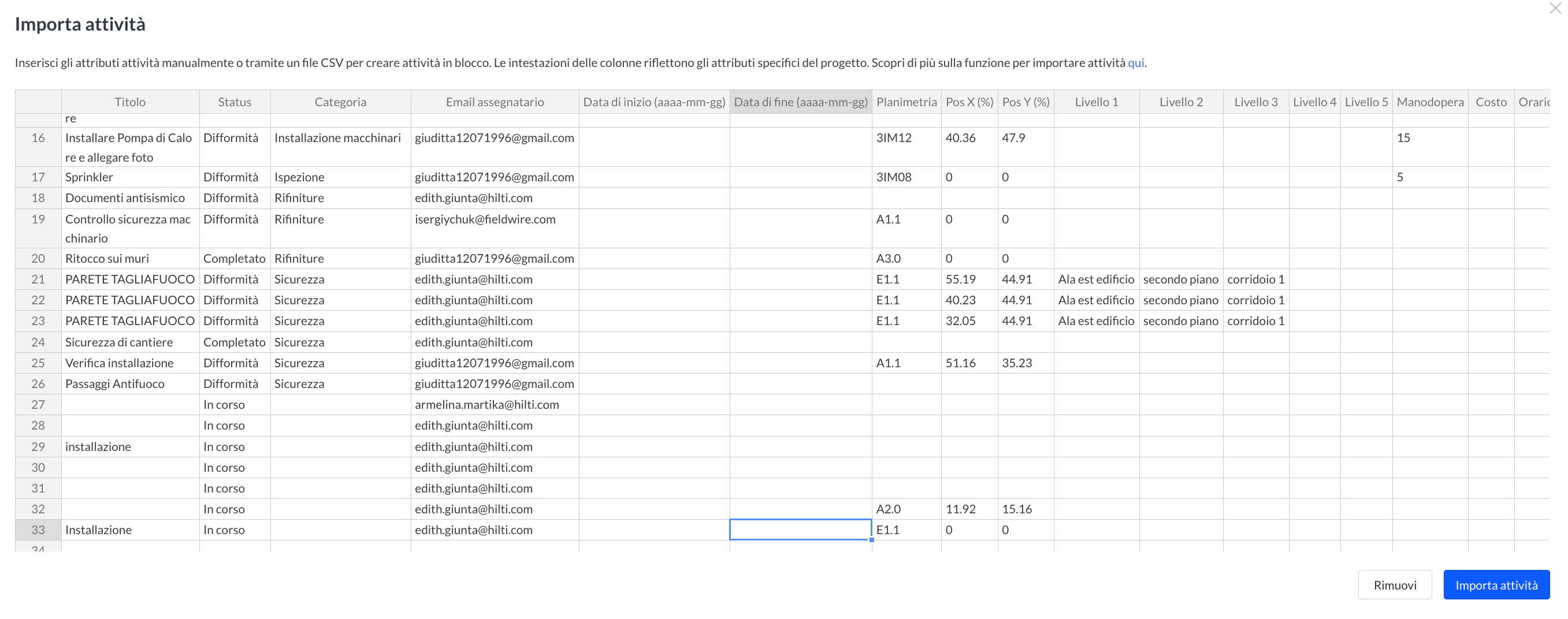Image resolution: width=1568 pixels, height=619 pixels.
Task: Select the Livello 1 column header
Action: [x=1096, y=102]
